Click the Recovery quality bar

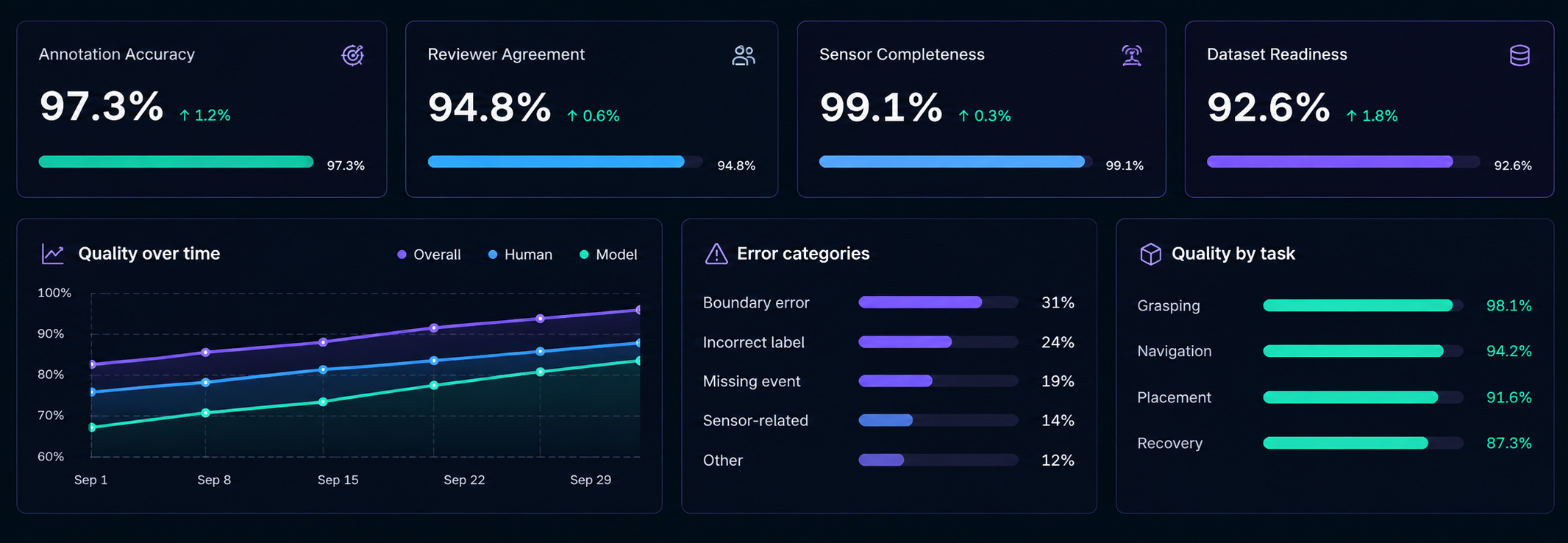[1363, 443]
